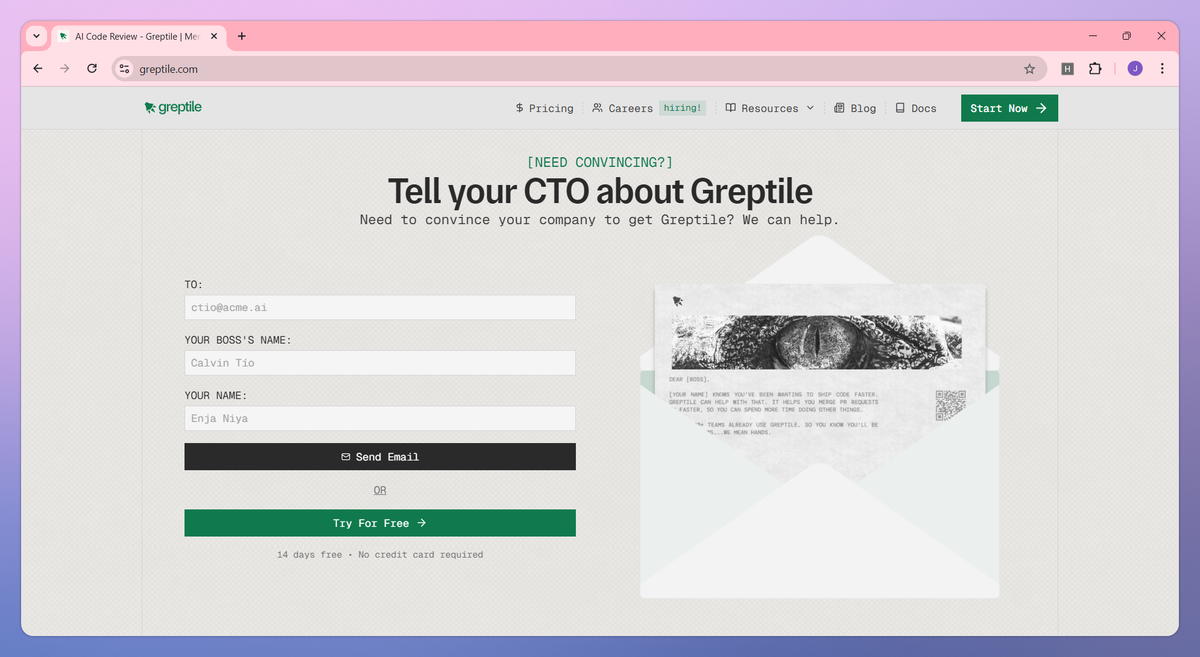Click the browser forward arrow
The height and width of the screenshot is (657, 1200).
65,69
